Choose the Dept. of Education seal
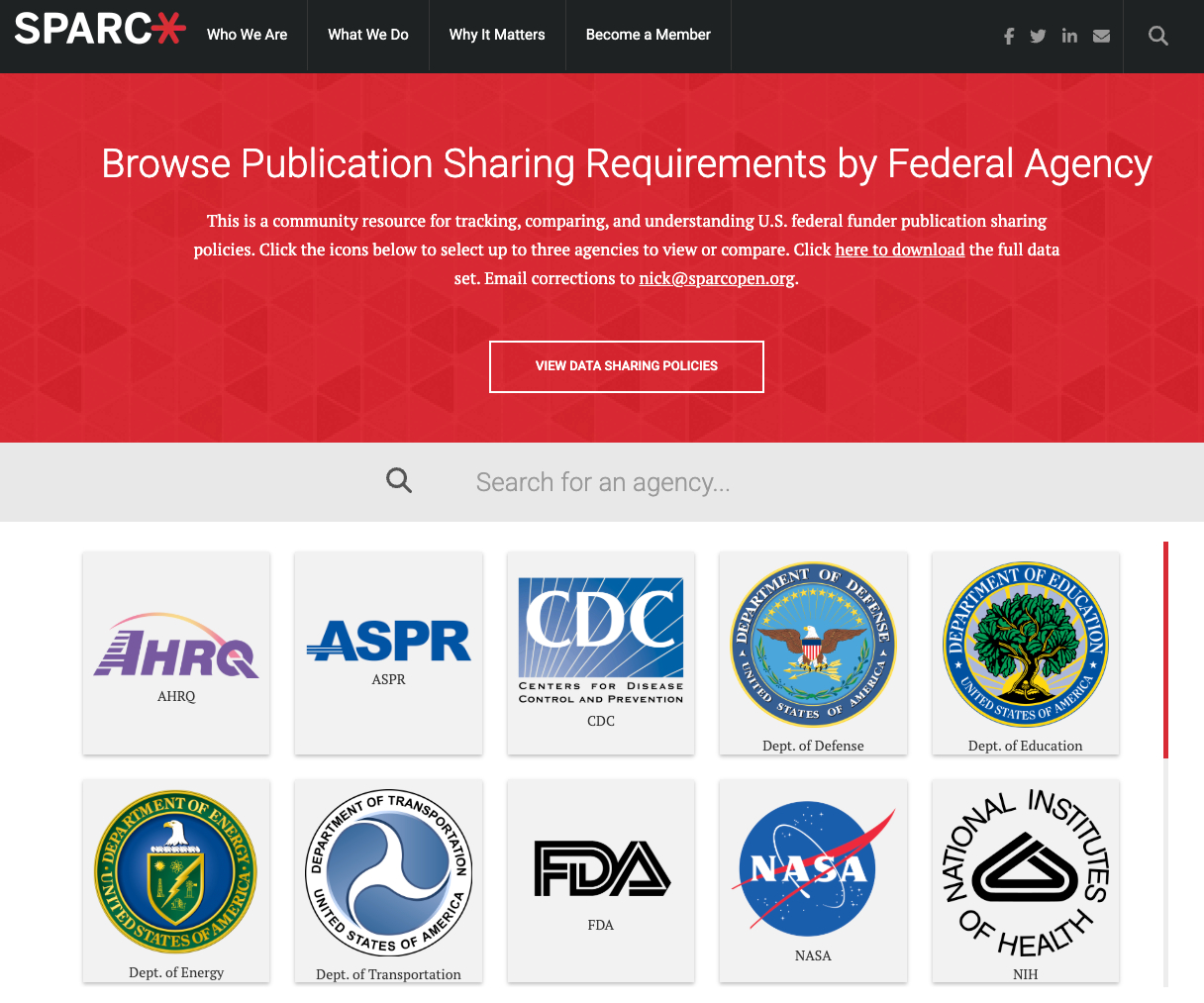The height and width of the screenshot is (1003, 1204). tap(1025, 646)
